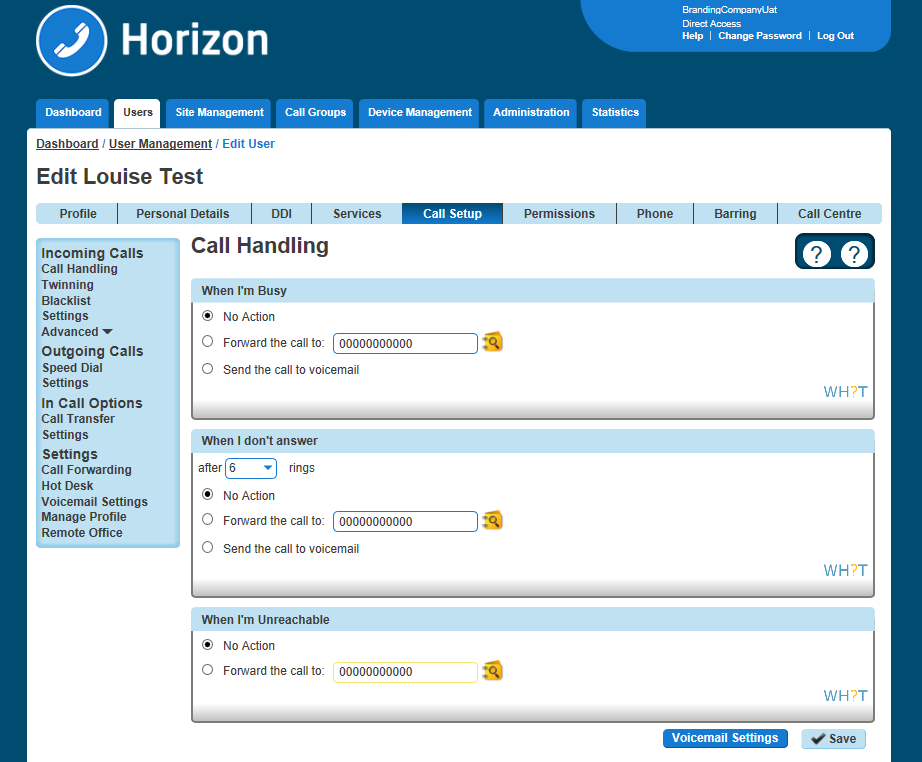The width and height of the screenshot is (922, 762).
Task: Open Call Handling in the sidebar
Action: pyautogui.click(x=79, y=269)
